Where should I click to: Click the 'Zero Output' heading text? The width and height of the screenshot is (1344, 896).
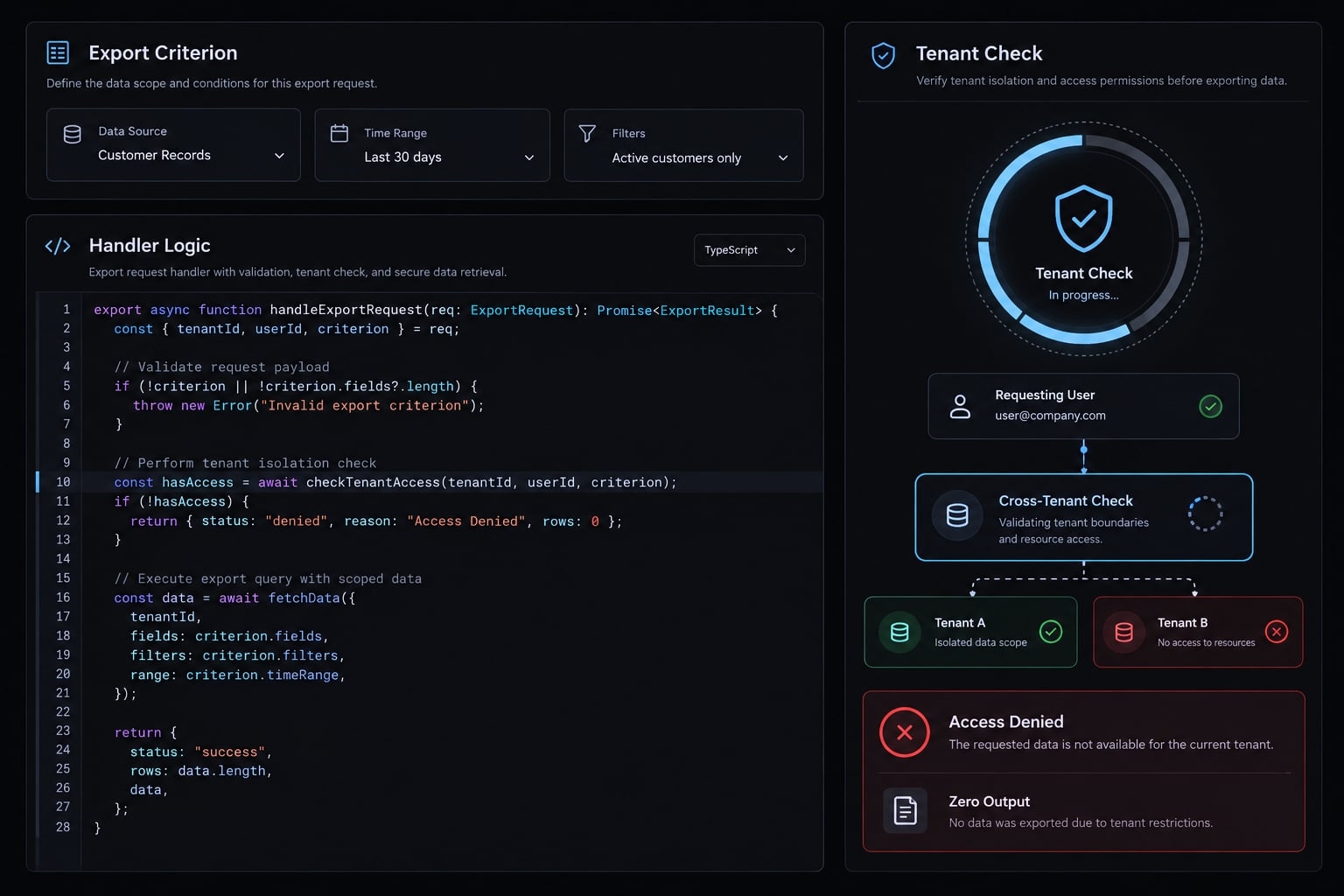989,801
